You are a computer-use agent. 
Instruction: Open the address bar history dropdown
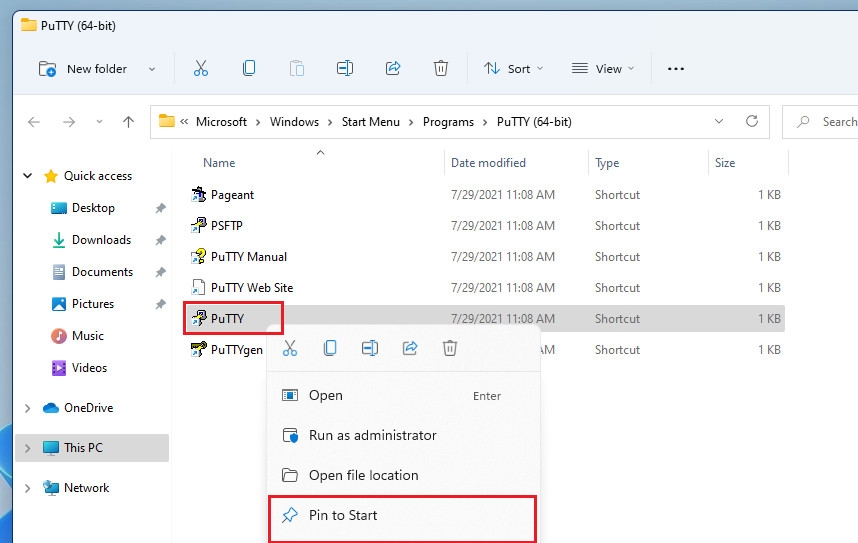point(719,121)
